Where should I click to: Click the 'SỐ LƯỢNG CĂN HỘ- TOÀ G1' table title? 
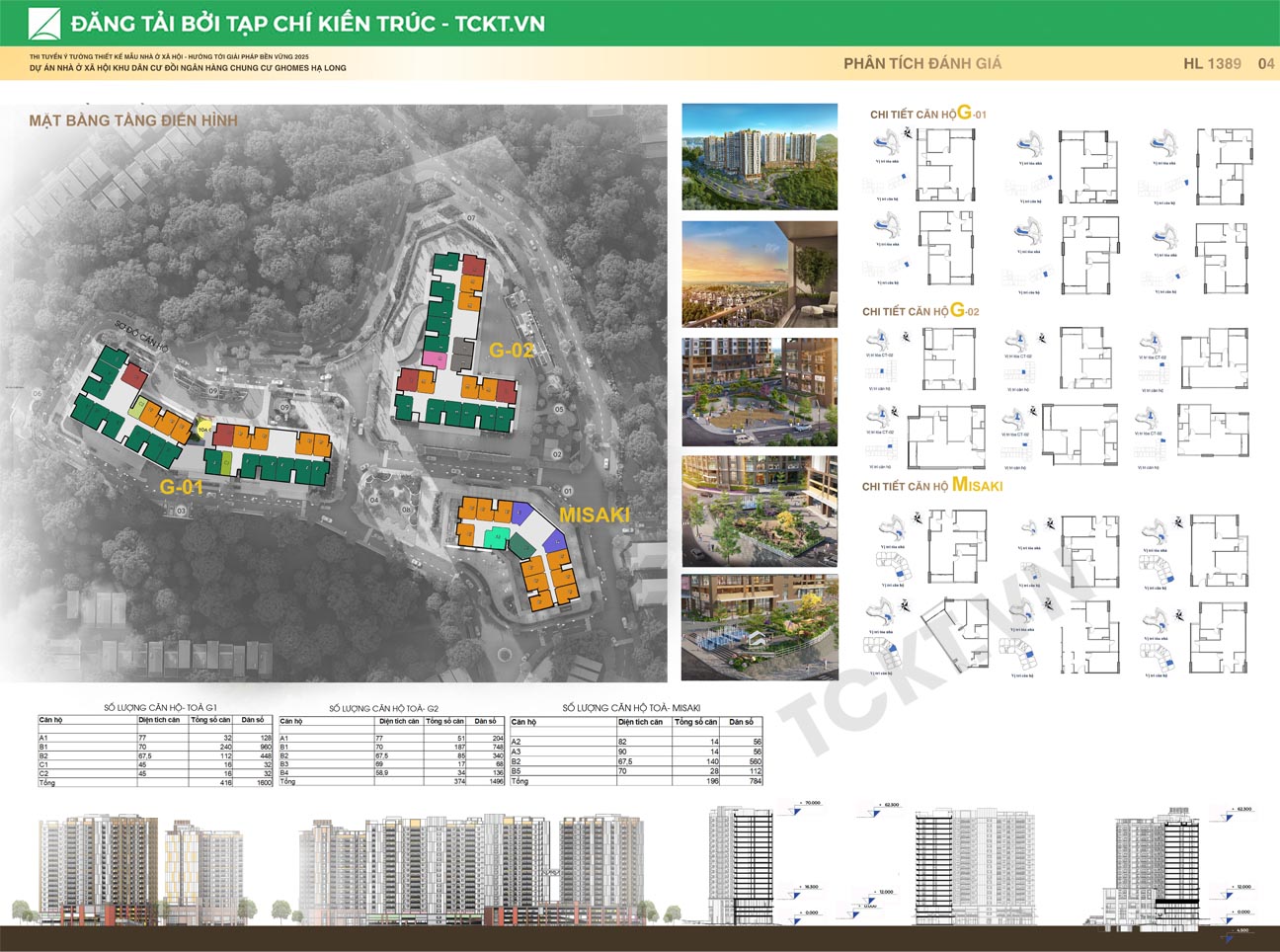(160, 708)
